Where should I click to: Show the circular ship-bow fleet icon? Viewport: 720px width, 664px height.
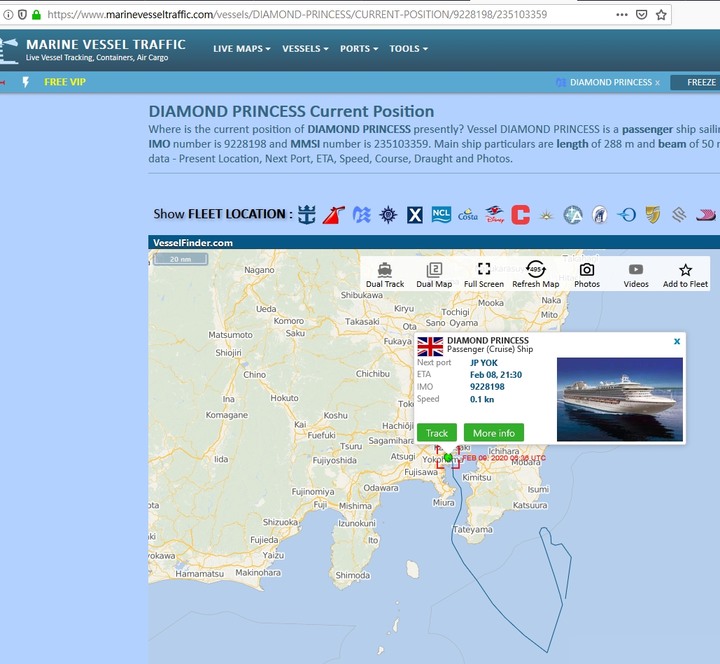[x=600, y=214]
